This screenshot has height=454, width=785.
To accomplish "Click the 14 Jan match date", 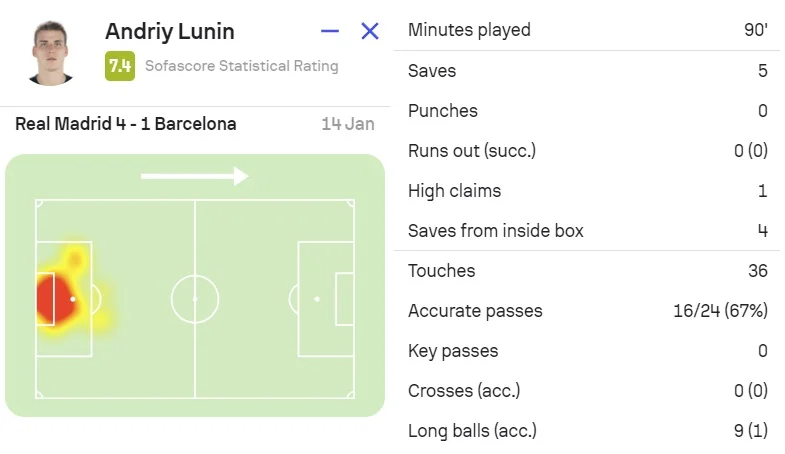I will (348, 124).
